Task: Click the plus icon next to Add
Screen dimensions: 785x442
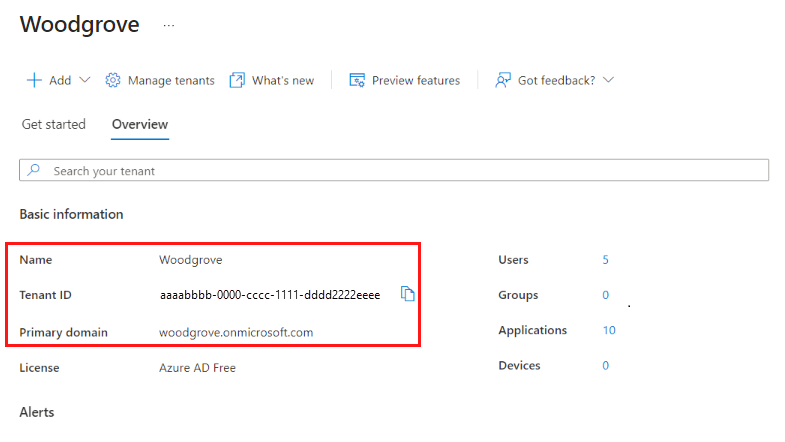Action: [34, 80]
